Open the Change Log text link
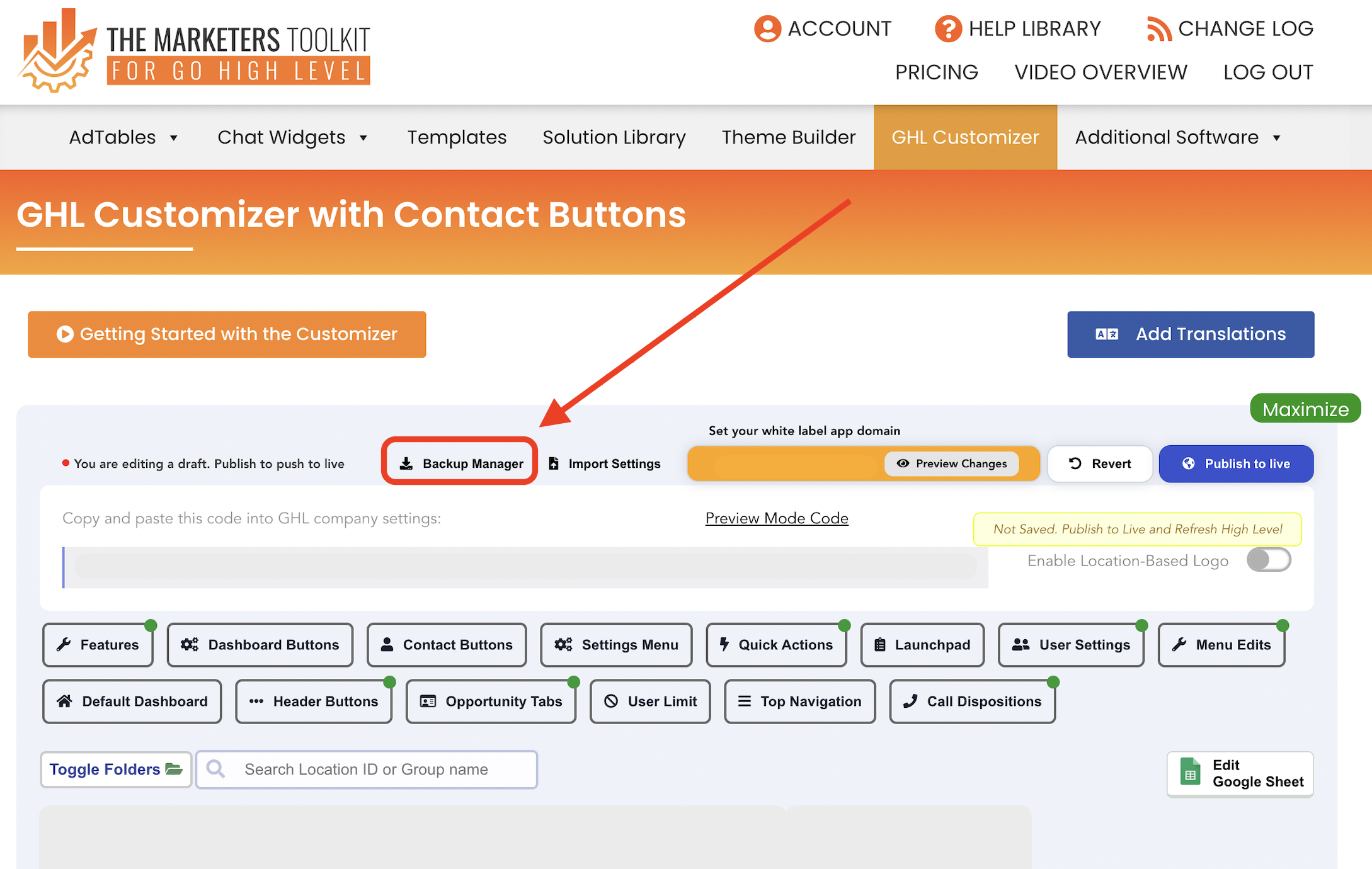The width and height of the screenshot is (1372, 869). click(1245, 29)
